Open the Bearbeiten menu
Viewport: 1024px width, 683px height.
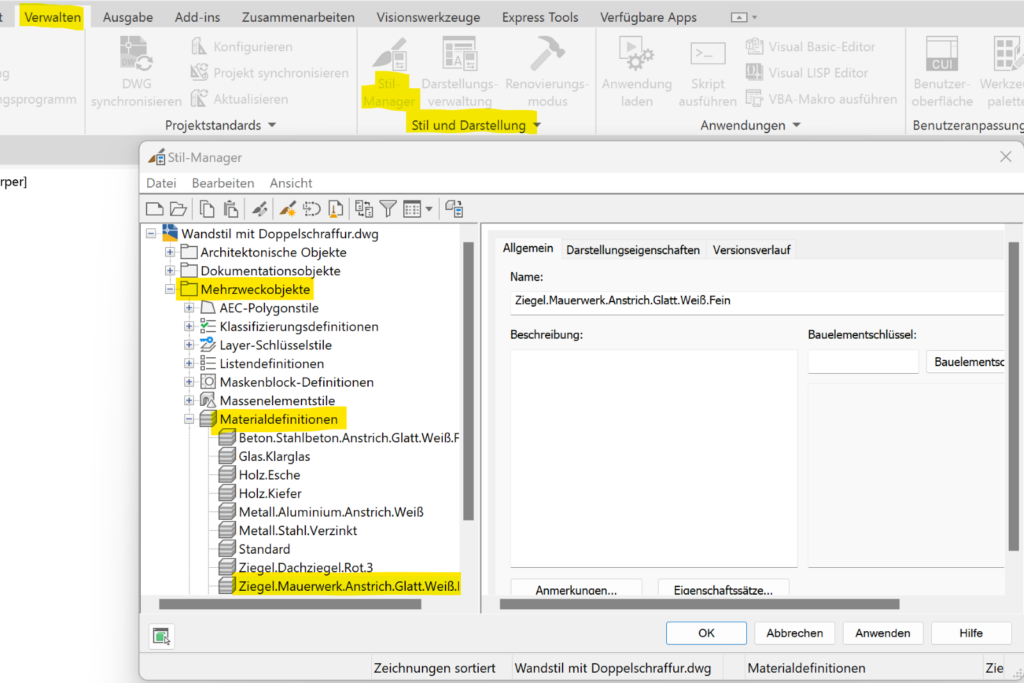click(223, 183)
